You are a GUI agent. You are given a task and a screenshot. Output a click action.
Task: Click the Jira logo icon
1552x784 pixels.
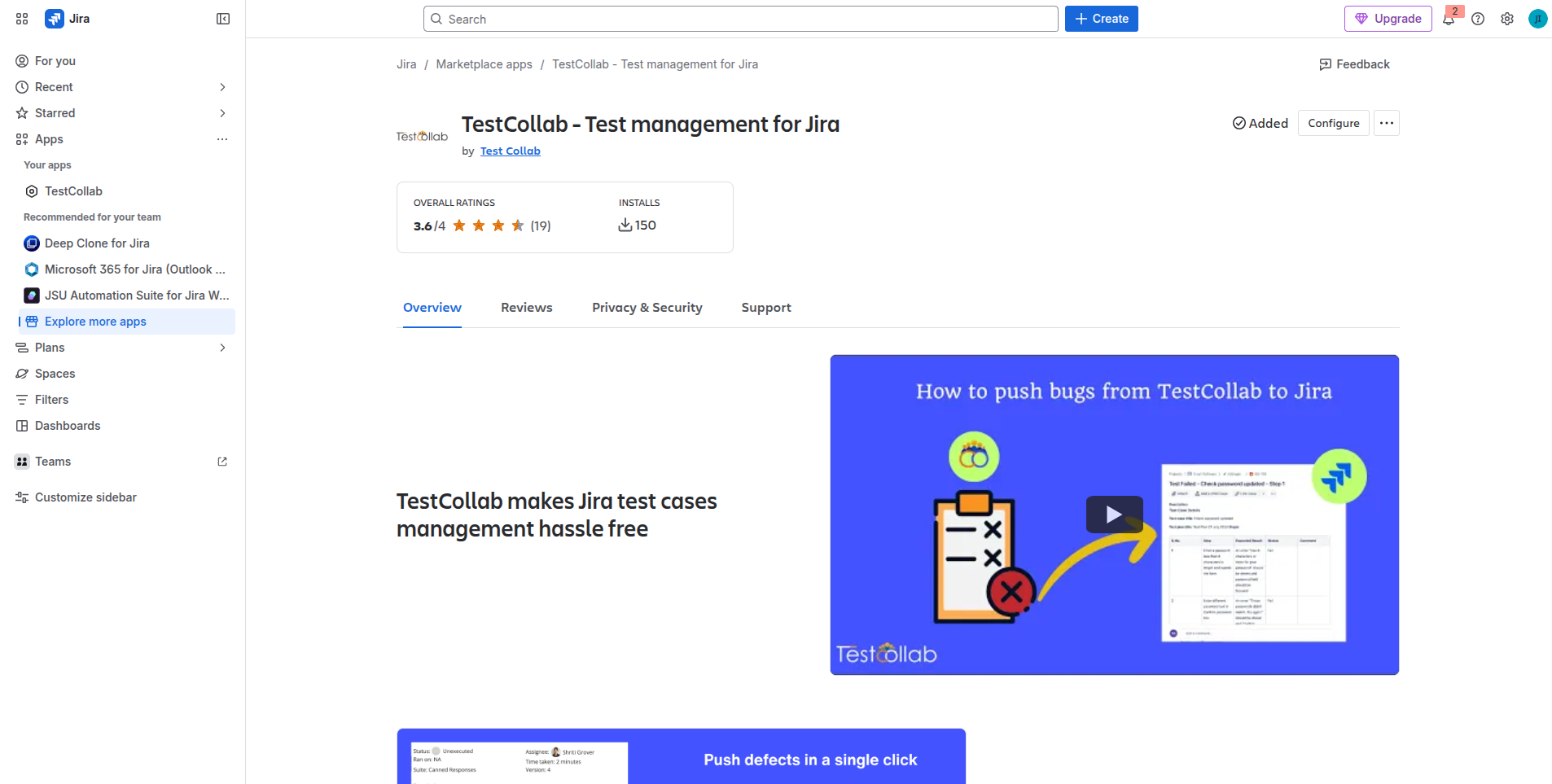55,19
